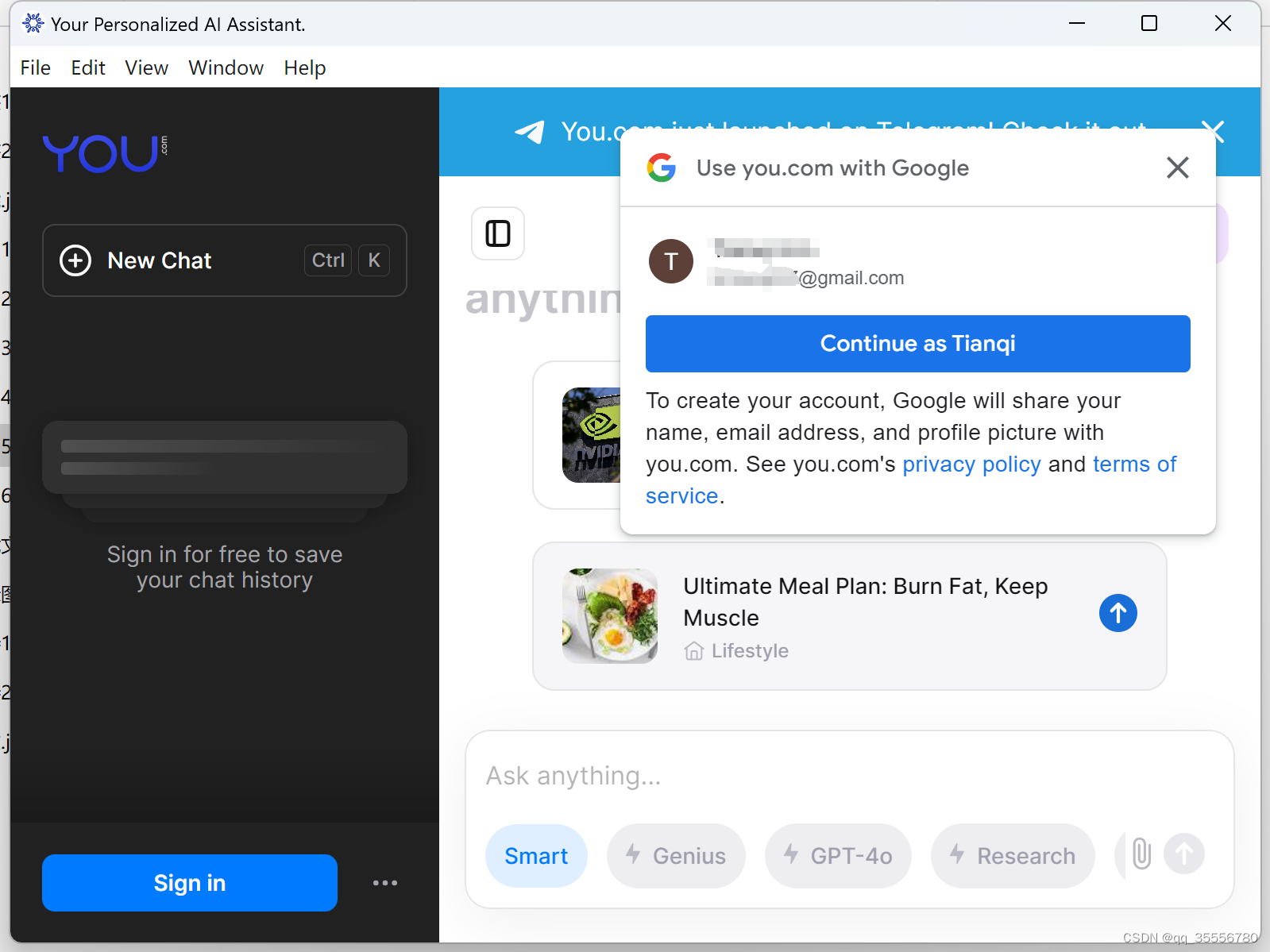
Task: Click the Lifestyle category label
Action: pos(750,651)
